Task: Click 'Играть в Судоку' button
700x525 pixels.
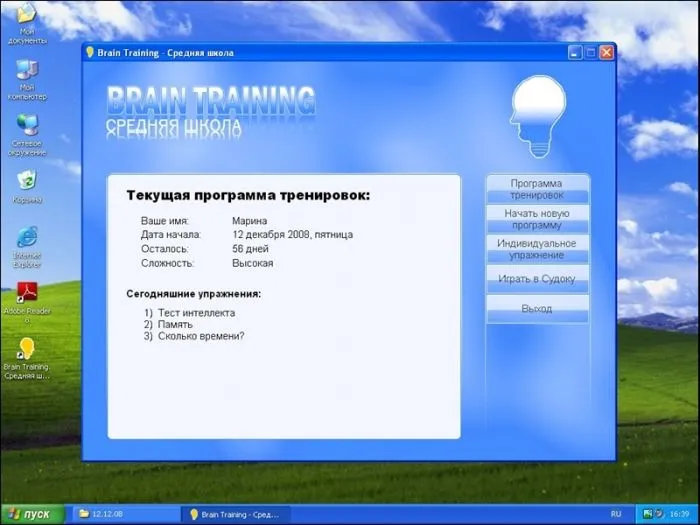Action: tap(537, 279)
